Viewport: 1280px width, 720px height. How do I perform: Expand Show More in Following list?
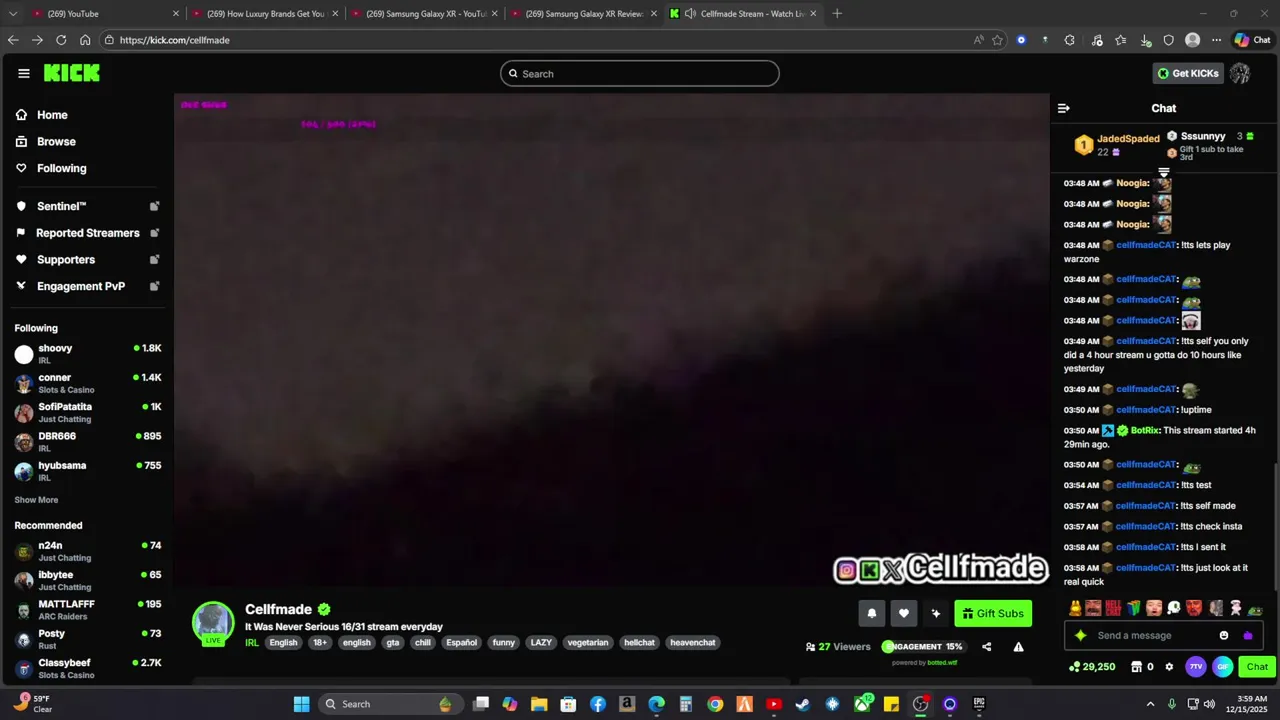tap(36, 500)
